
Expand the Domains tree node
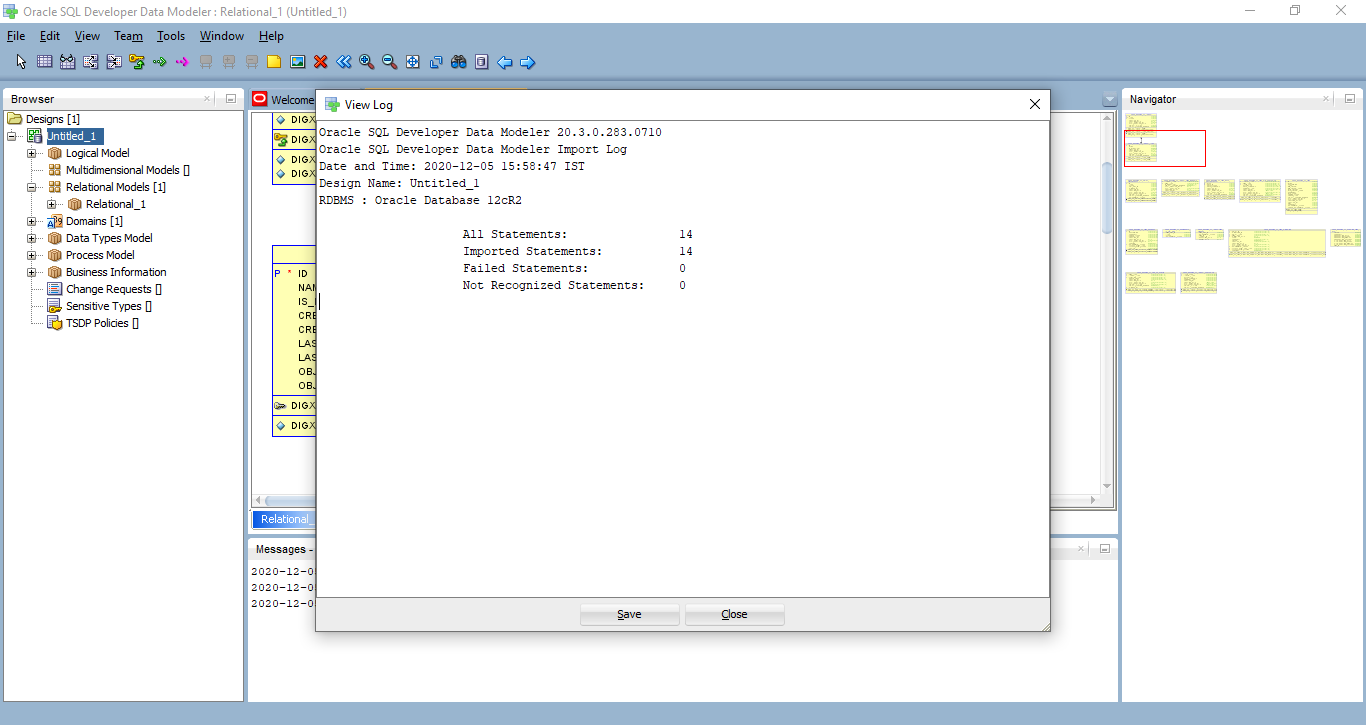(32, 221)
